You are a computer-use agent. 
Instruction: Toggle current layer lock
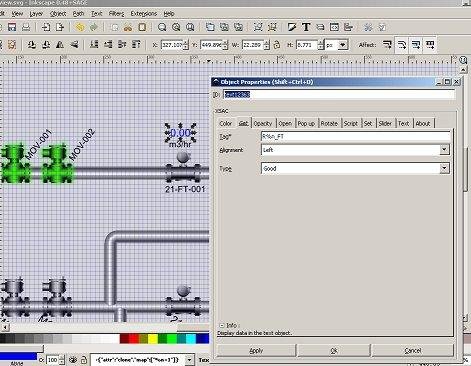(x=84, y=360)
